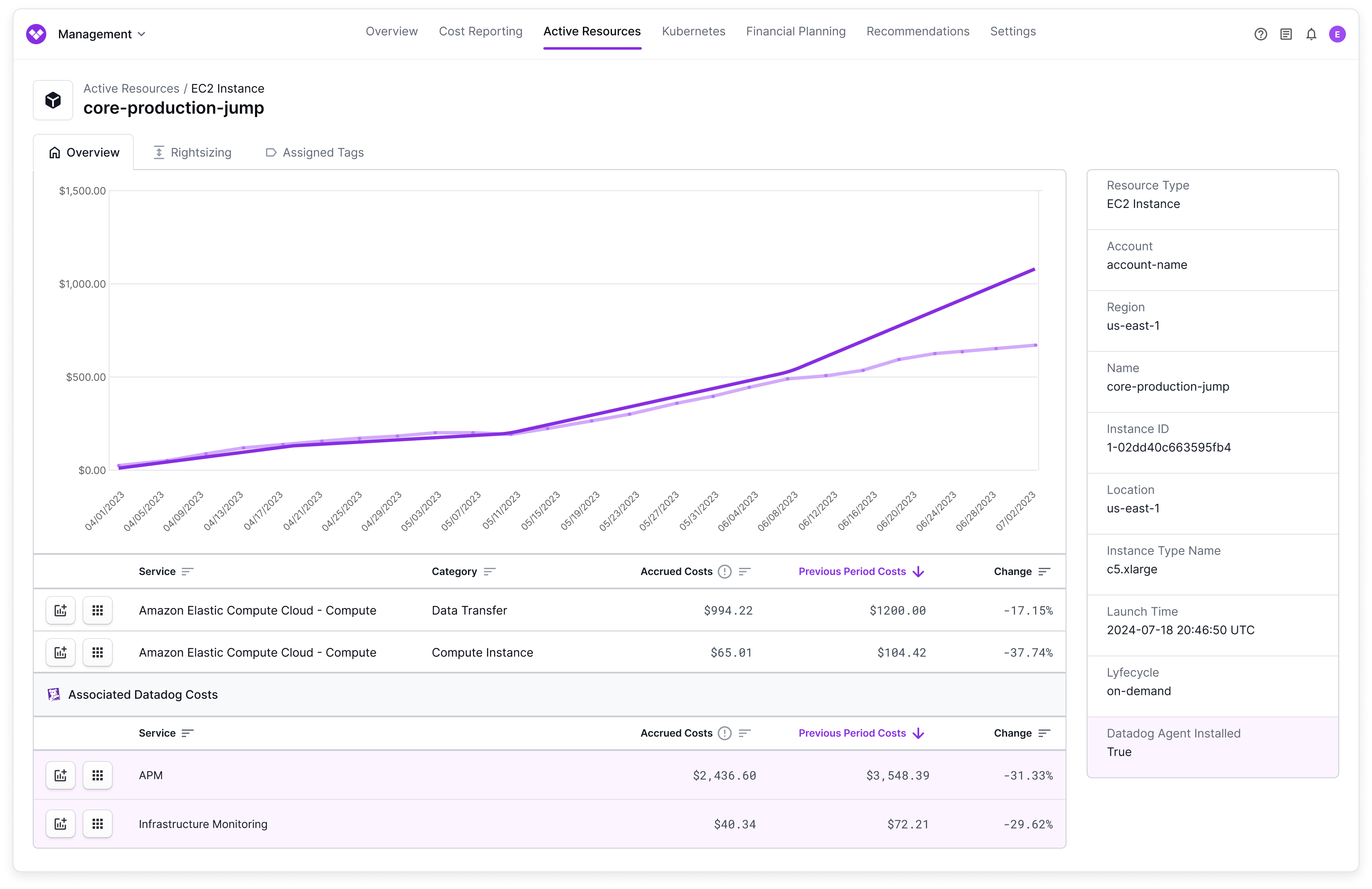Open the documentation notes icon
Image resolution: width=1372 pixels, height=889 pixels.
coord(1286,34)
